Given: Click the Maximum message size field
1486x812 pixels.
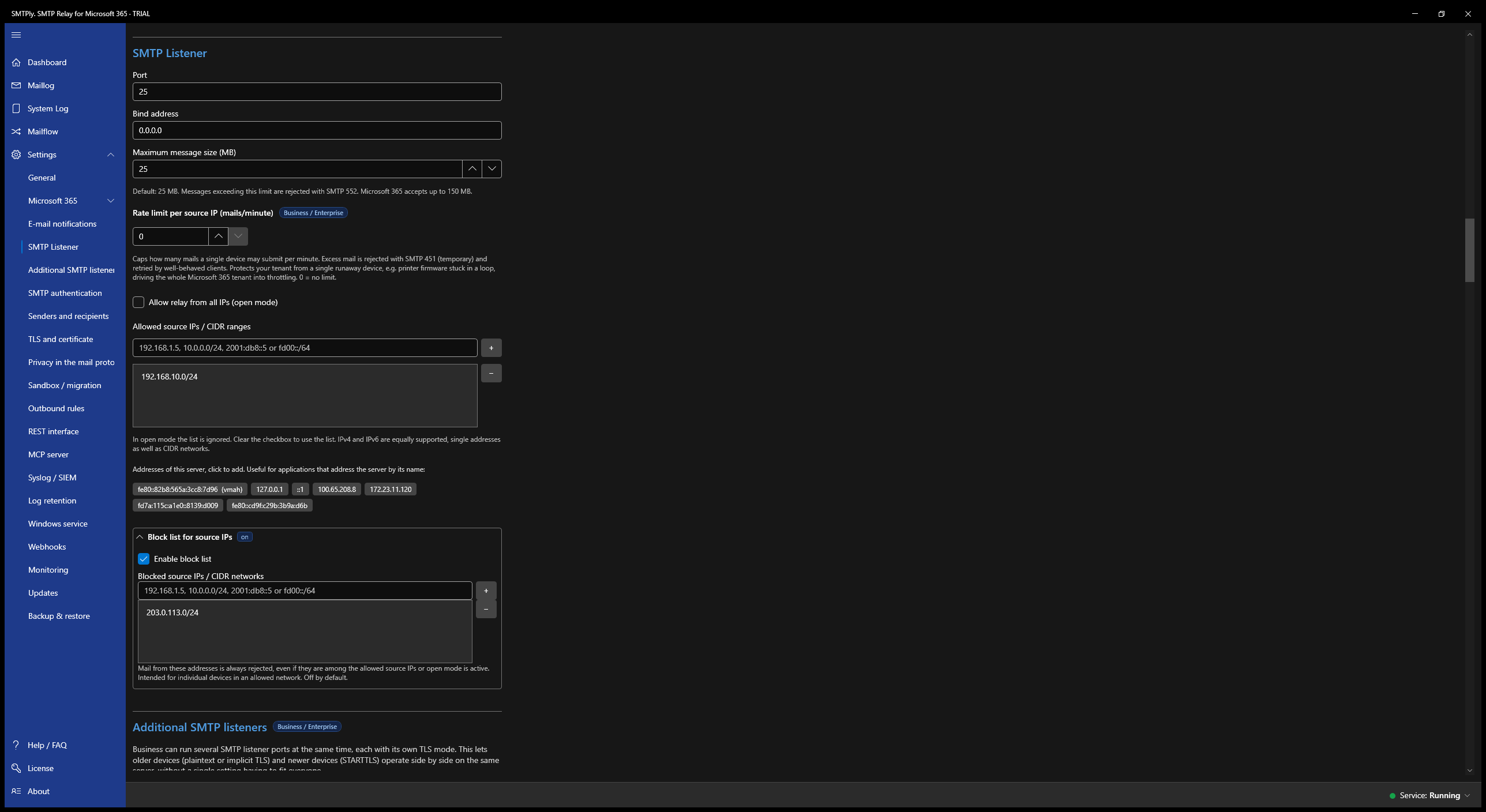Looking at the screenshot, I should pyautogui.click(x=297, y=169).
